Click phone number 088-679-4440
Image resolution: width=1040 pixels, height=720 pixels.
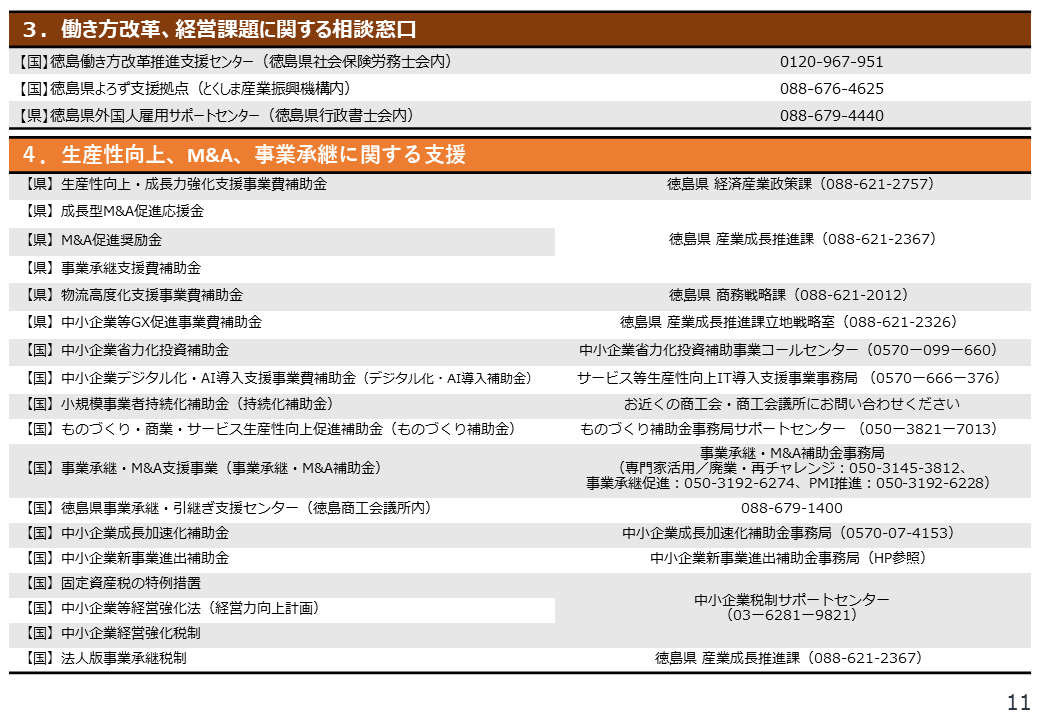tap(832, 116)
